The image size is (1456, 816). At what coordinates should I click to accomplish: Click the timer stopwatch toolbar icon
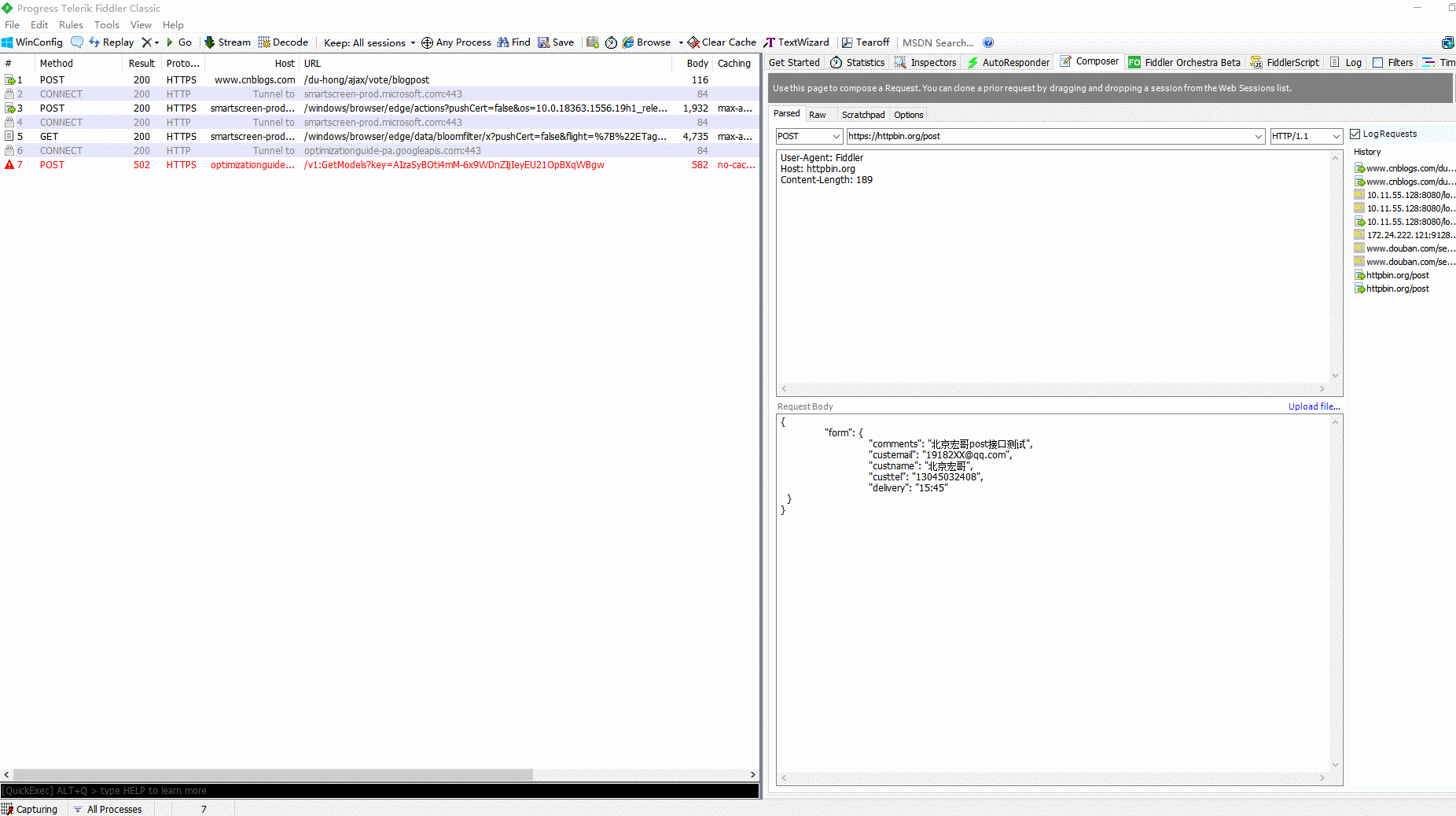tap(611, 42)
